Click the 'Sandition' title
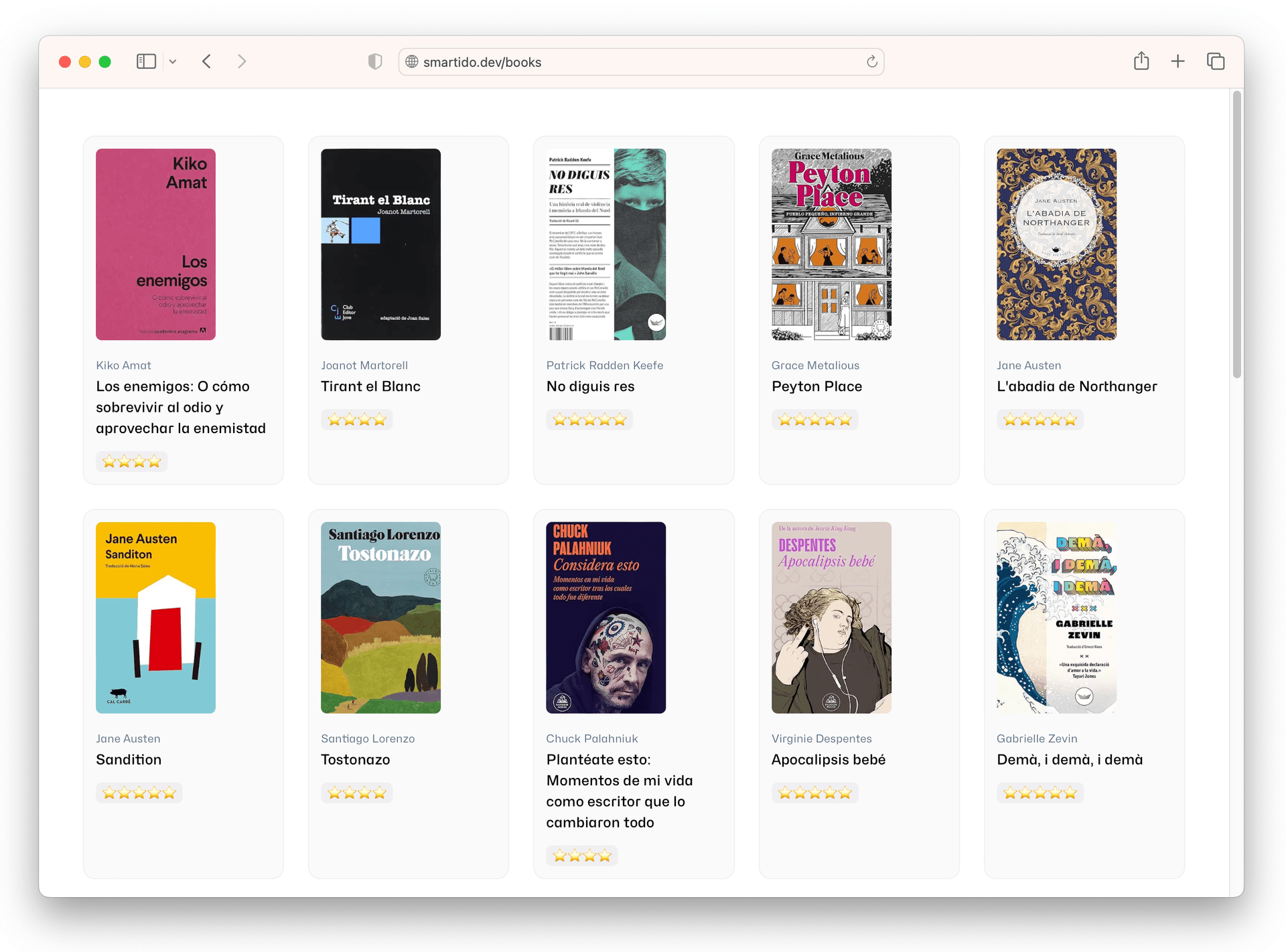This screenshot has width=1286, height=952. (129, 759)
